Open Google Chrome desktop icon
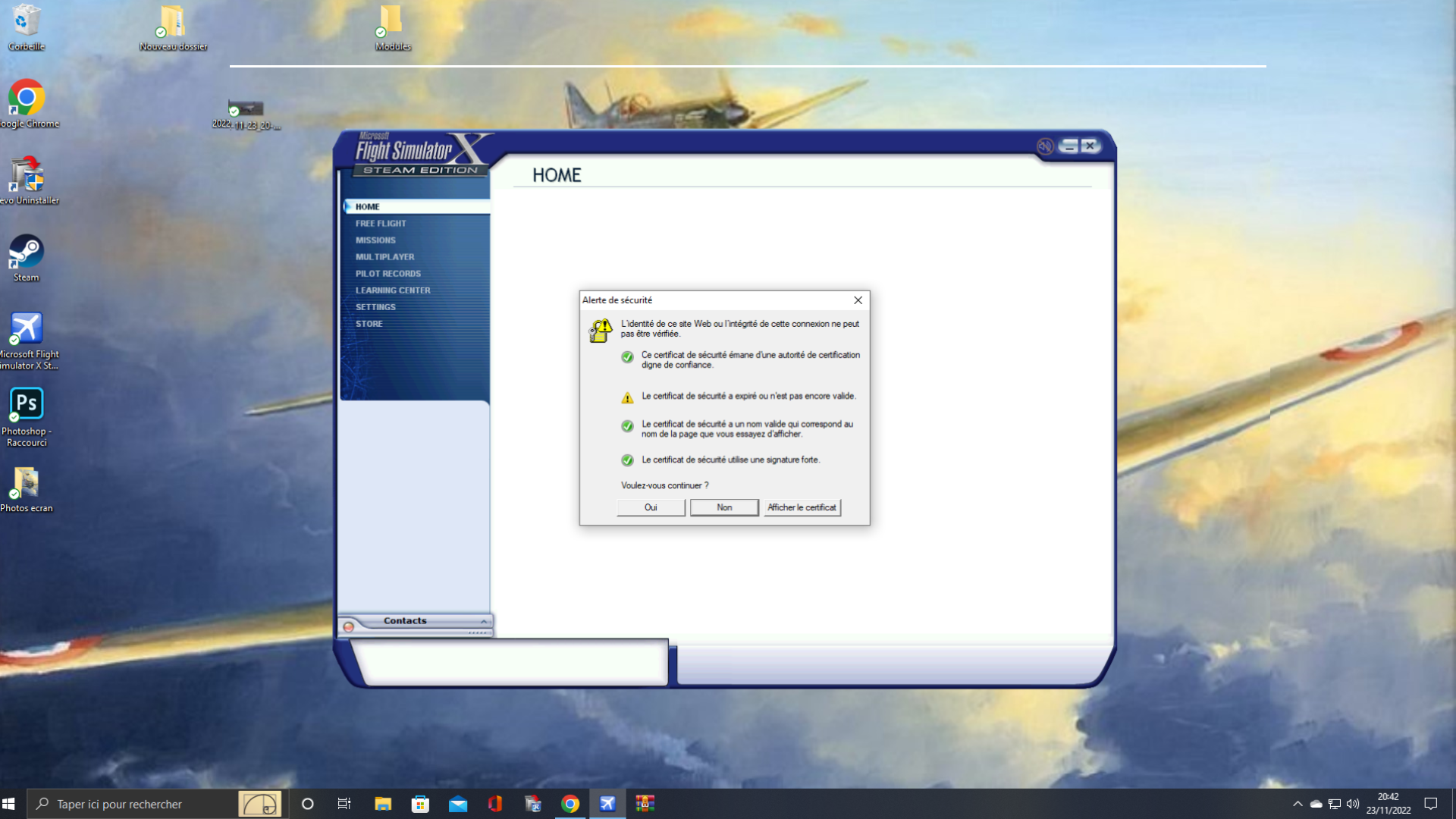This screenshot has width=1456, height=819. tap(27, 99)
